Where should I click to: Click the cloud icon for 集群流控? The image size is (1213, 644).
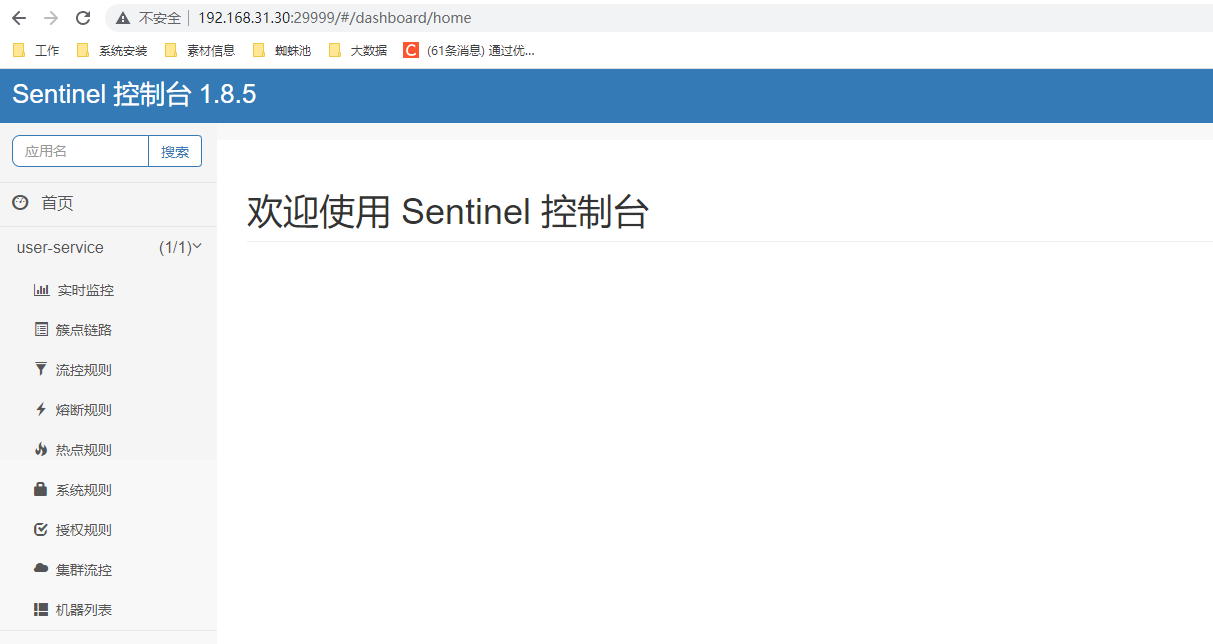[x=41, y=569]
